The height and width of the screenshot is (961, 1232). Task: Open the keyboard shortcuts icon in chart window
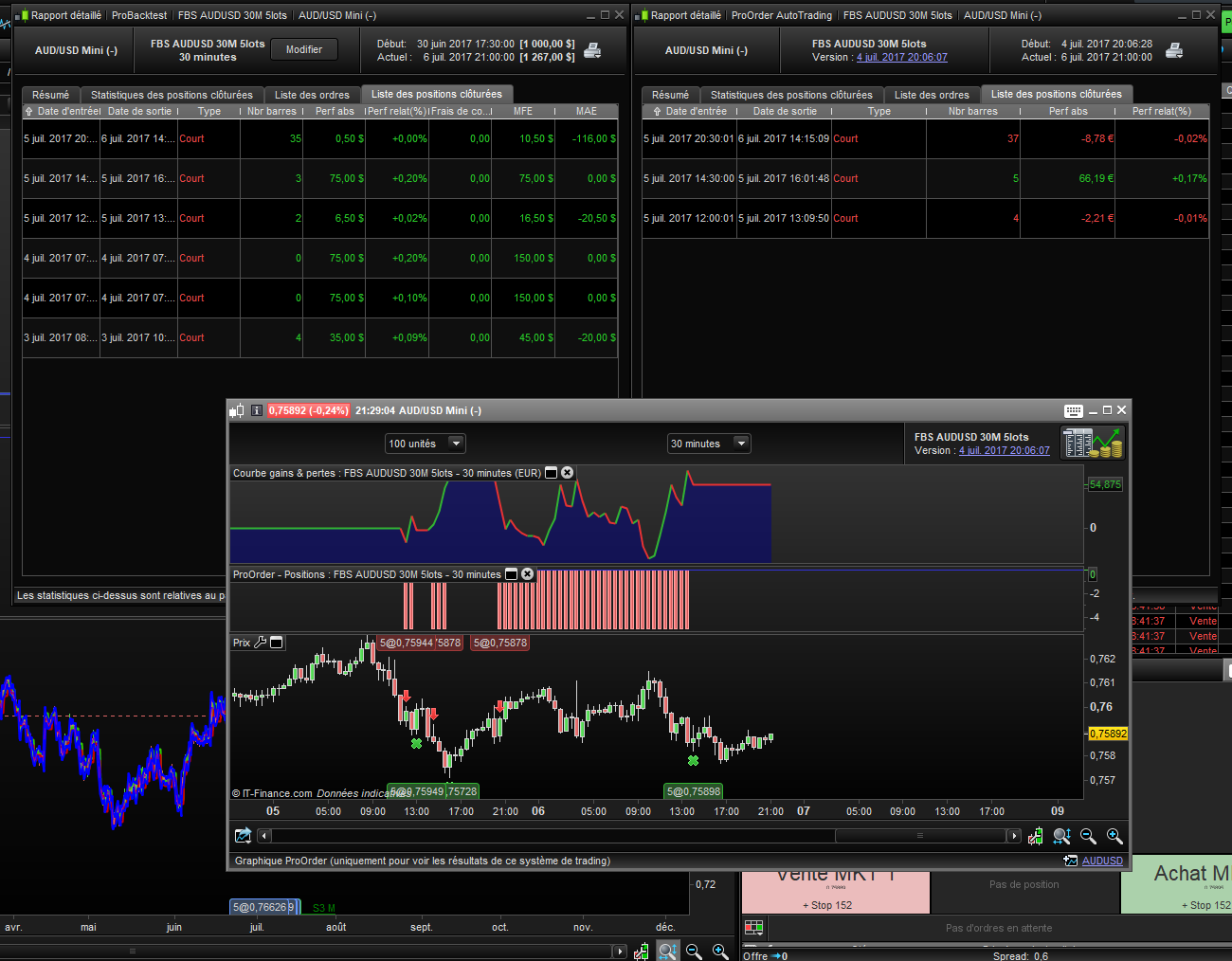click(1073, 410)
